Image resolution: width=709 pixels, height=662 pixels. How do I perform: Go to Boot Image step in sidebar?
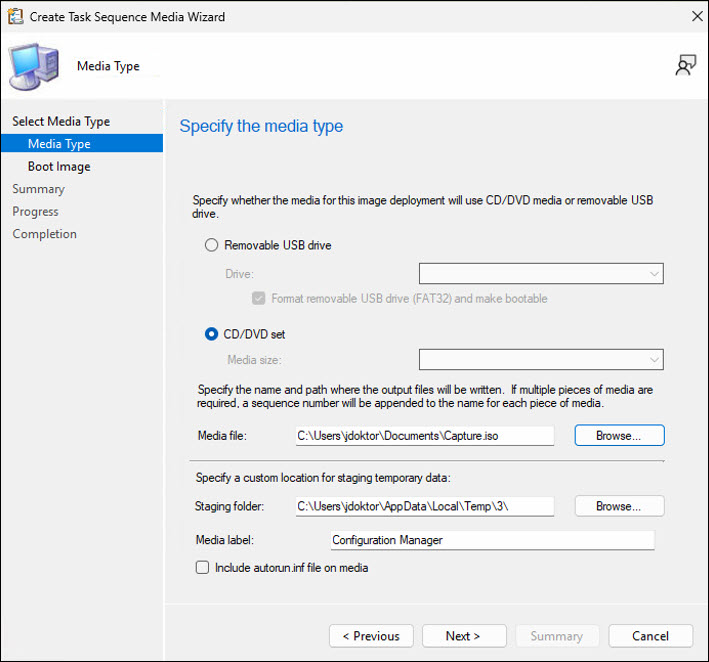point(59,167)
